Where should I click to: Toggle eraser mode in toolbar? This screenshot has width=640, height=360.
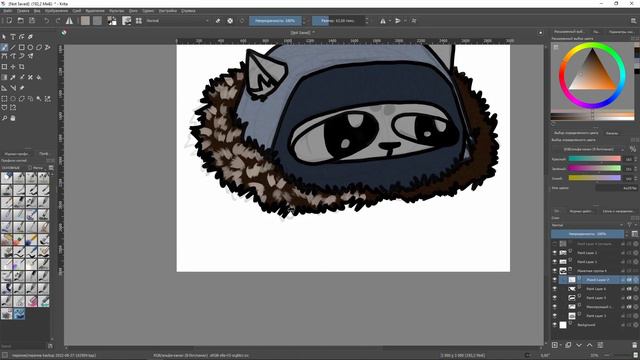(x=218, y=20)
